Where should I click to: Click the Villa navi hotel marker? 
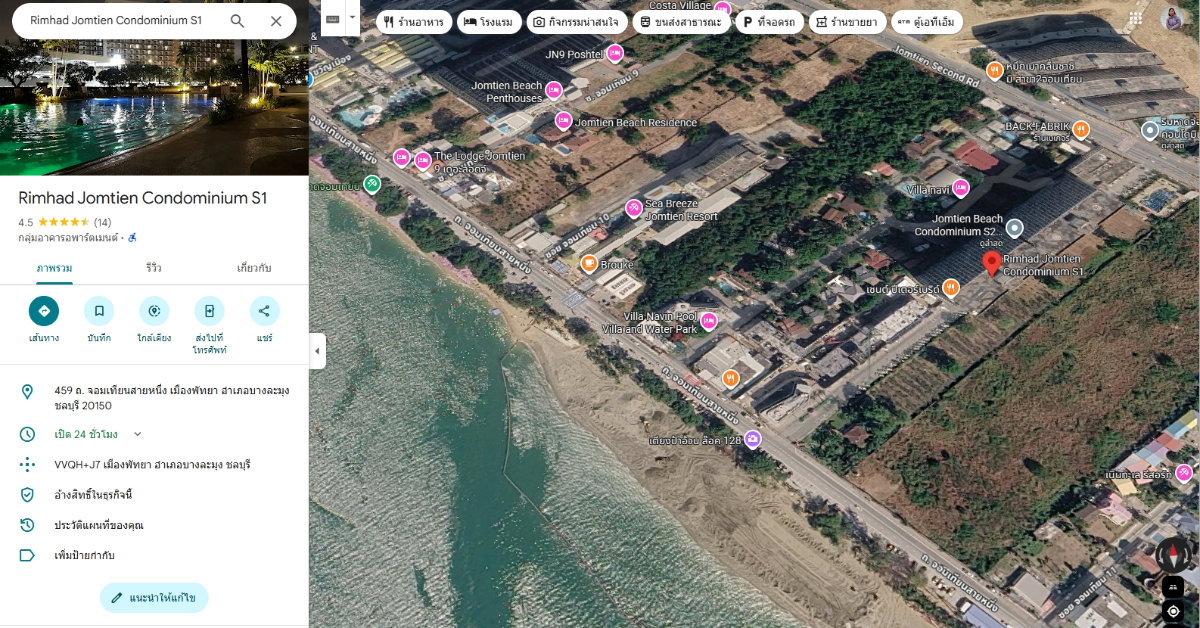coord(961,187)
